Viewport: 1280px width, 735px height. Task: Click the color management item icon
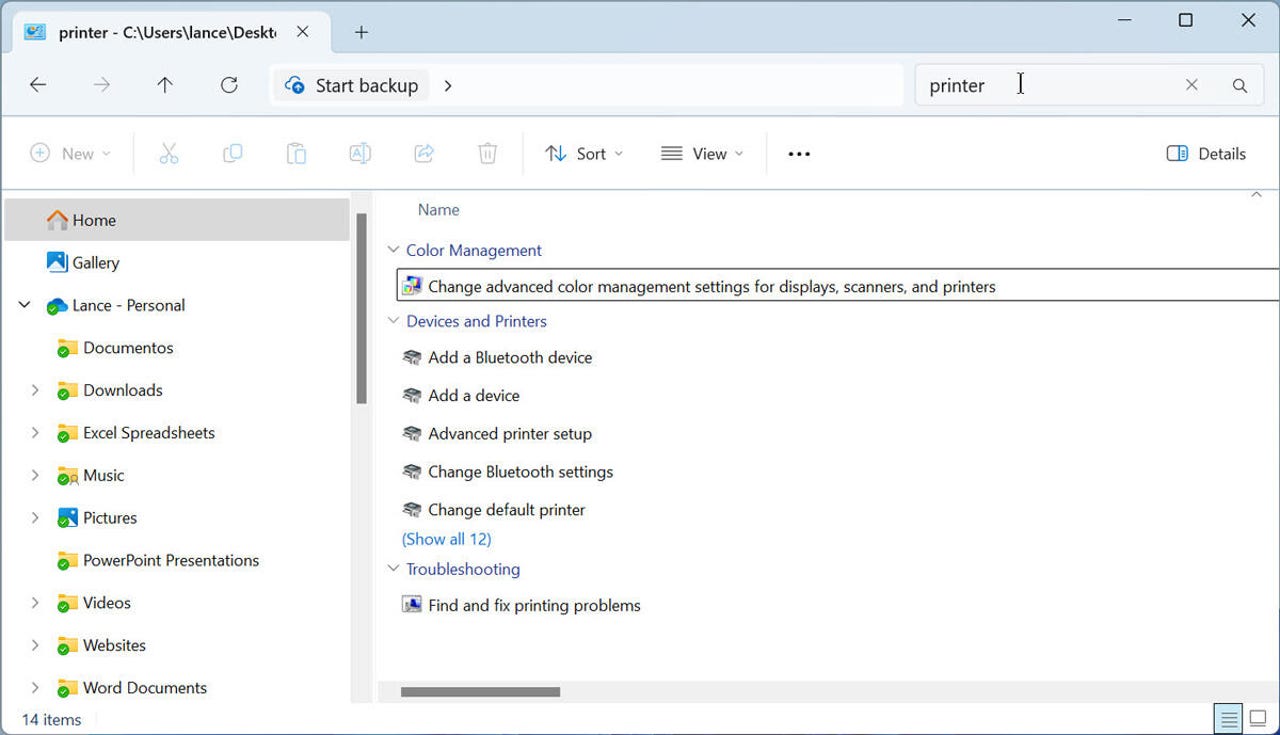pos(411,286)
